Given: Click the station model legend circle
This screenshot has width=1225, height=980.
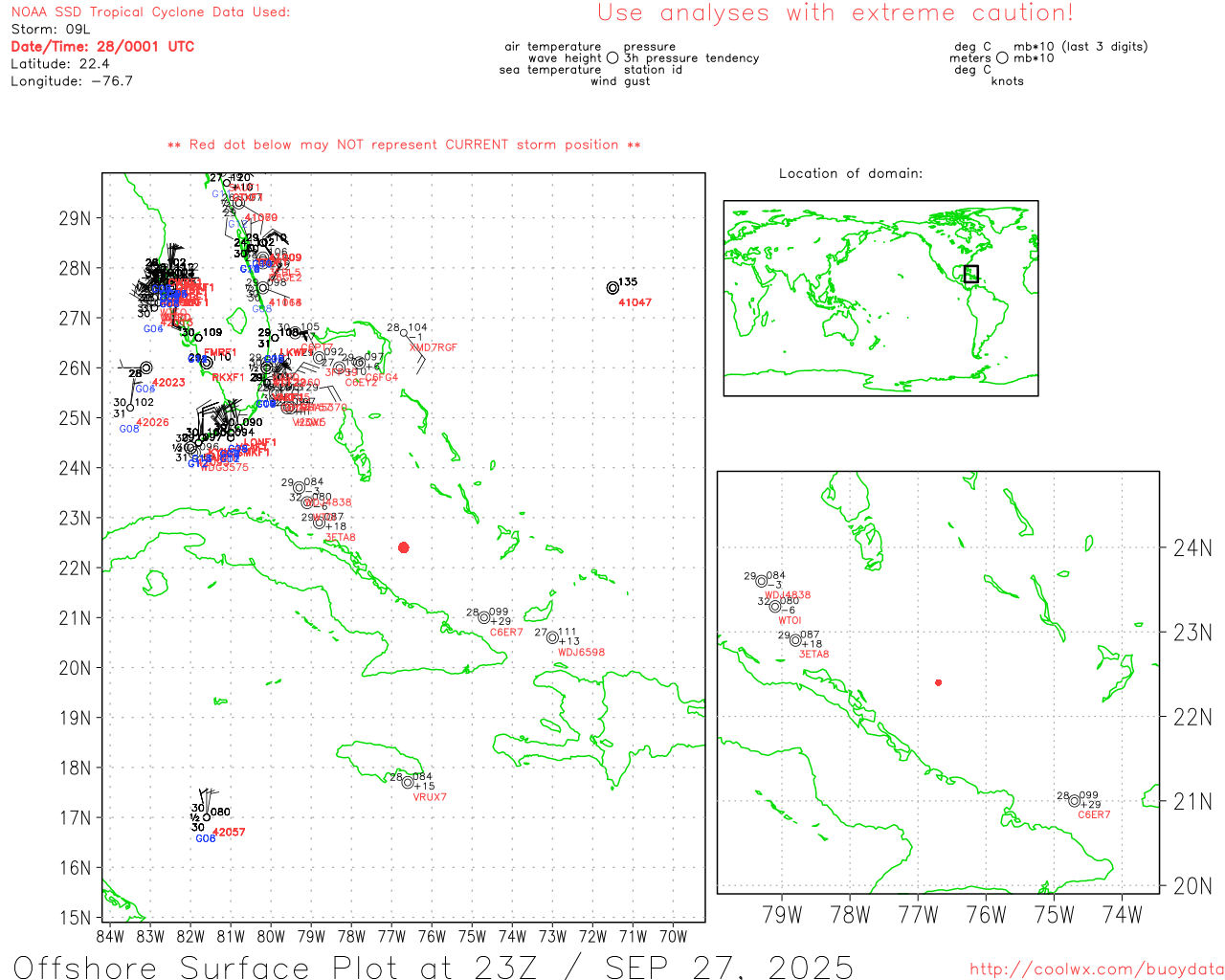Looking at the screenshot, I should pos(612,58).
